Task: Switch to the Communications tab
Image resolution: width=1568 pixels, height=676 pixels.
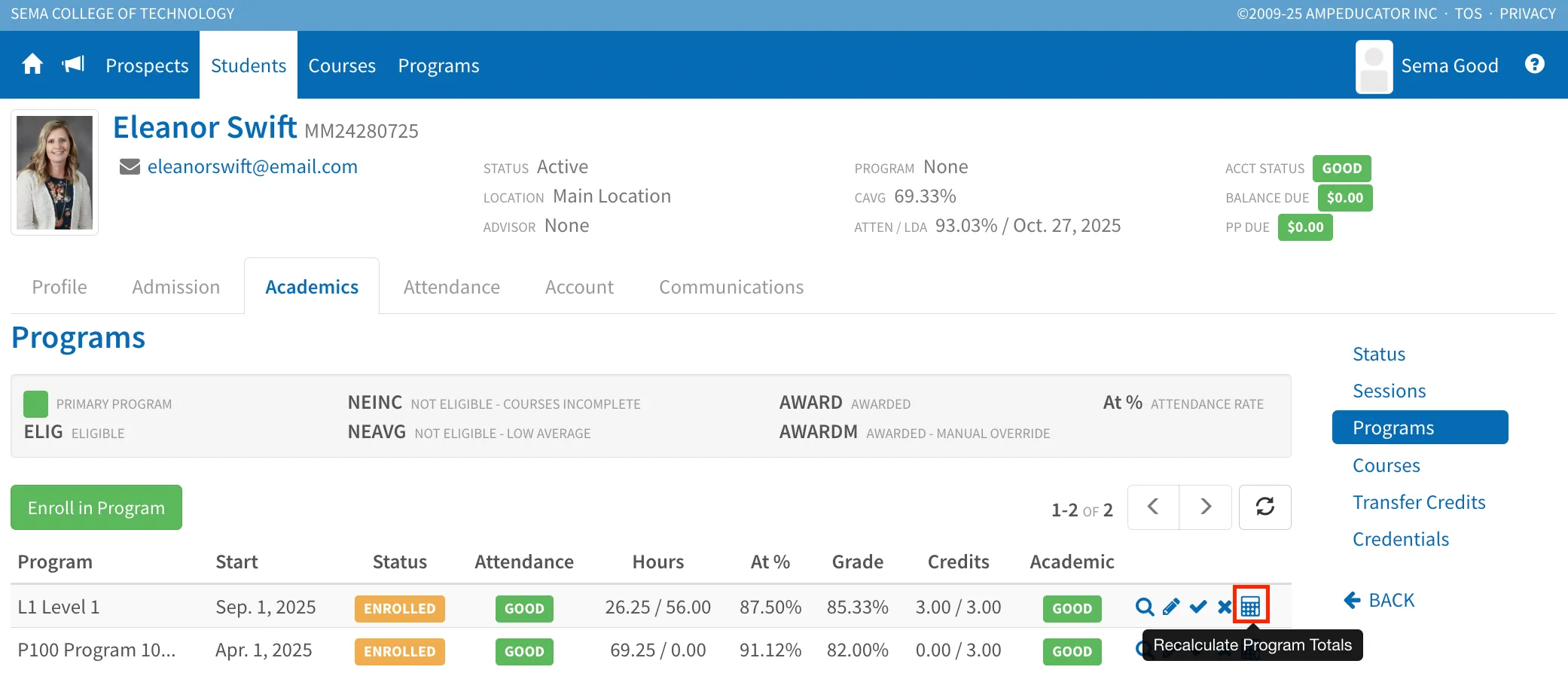Action: pyautogui.click(x=731, y=287)
